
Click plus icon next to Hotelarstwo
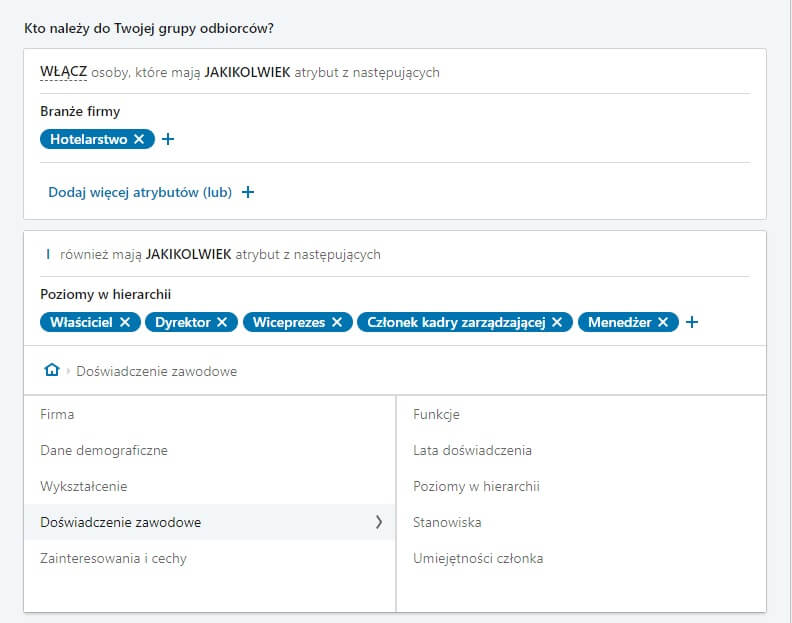168,140
